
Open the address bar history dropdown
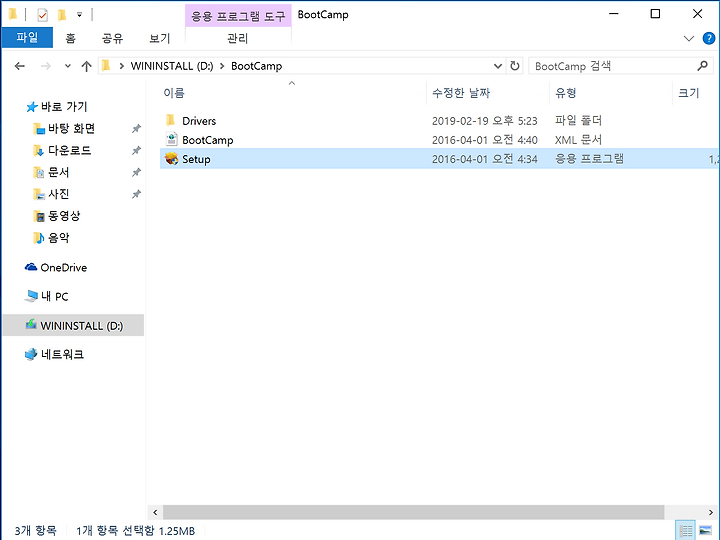tap(497, 66)
